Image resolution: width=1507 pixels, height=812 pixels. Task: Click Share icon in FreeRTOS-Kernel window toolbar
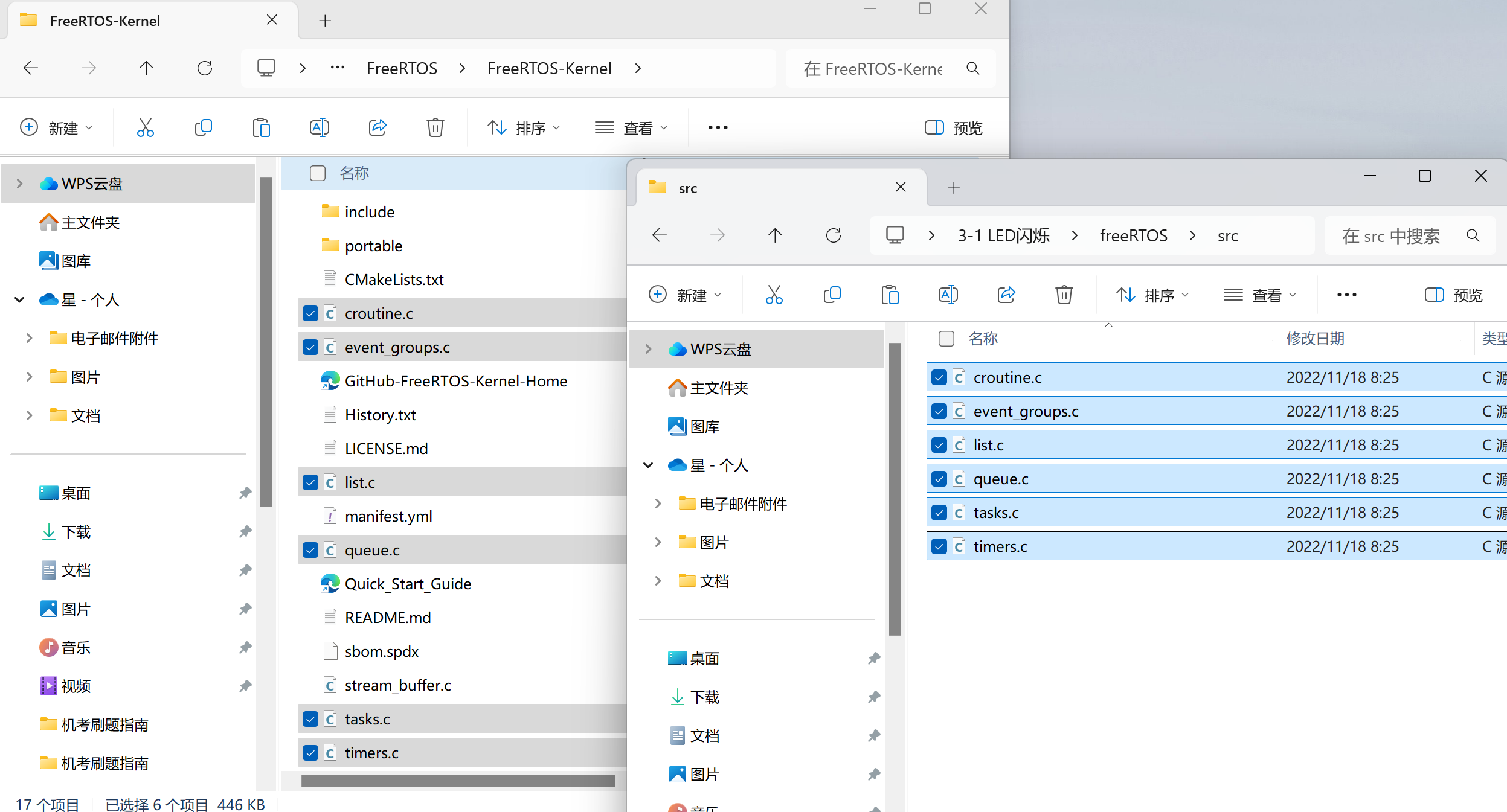(x=377, y=127)
